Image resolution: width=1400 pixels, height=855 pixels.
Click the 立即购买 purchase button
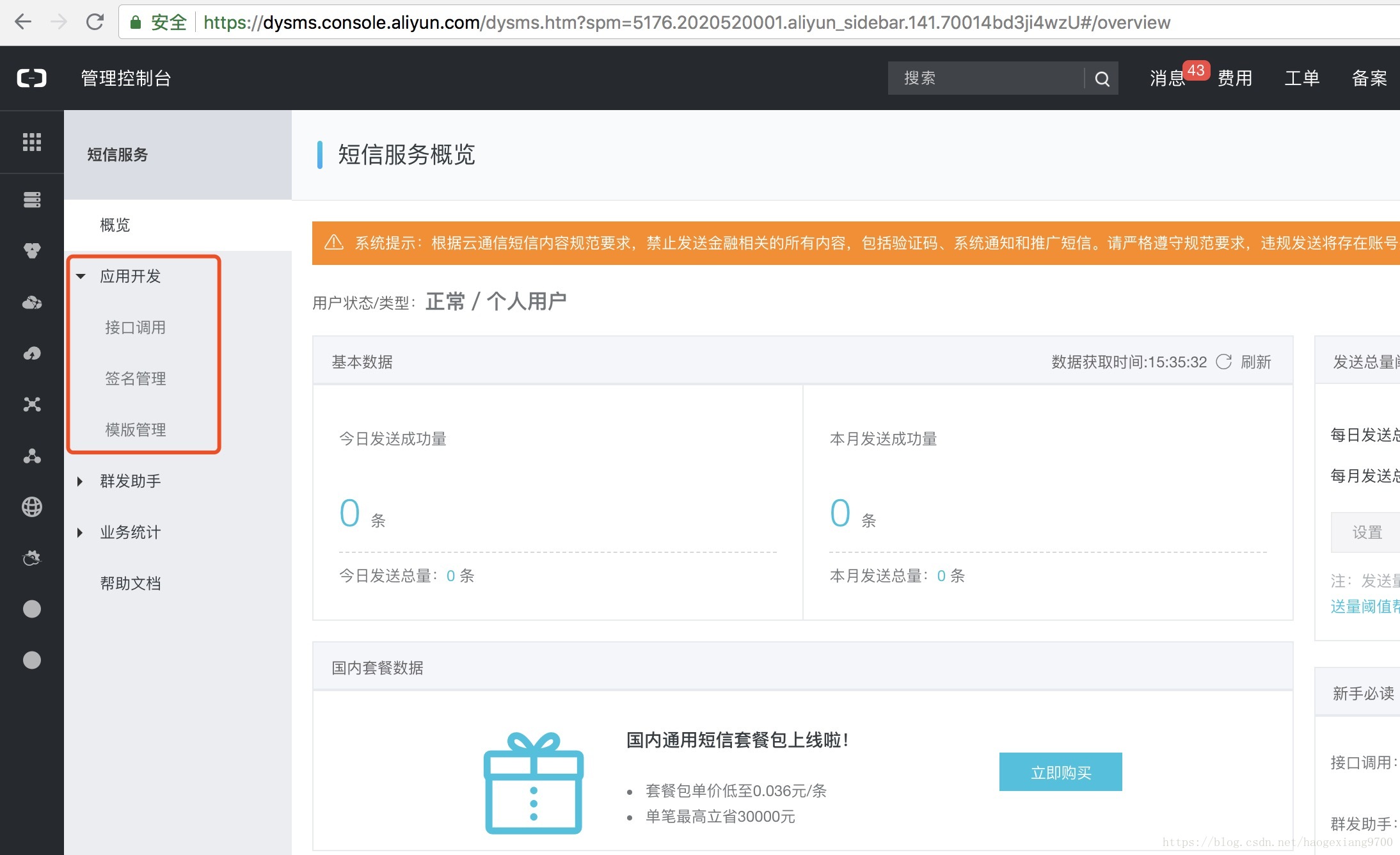(x=1060, y=771)
